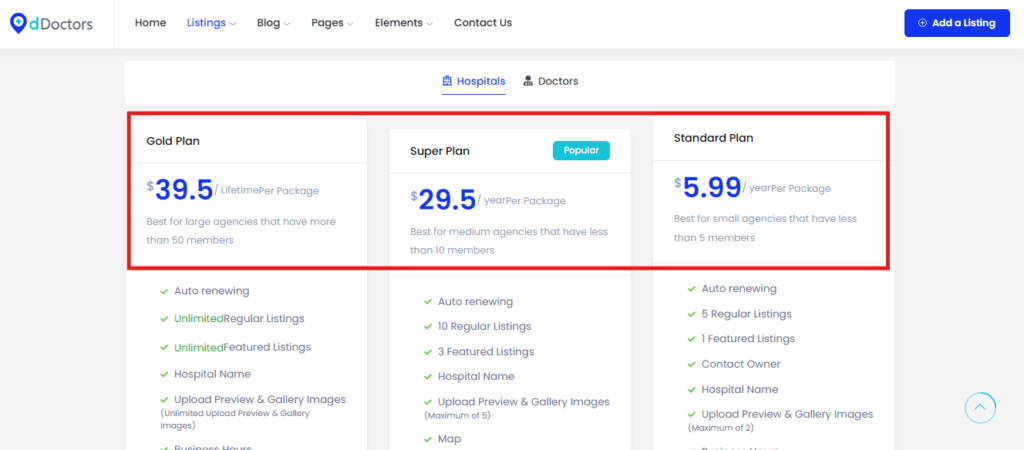The width and height of the screenshot is (1024, 450).
Task: Click 'Best for large agencies' description
Action: coord(241,231)
